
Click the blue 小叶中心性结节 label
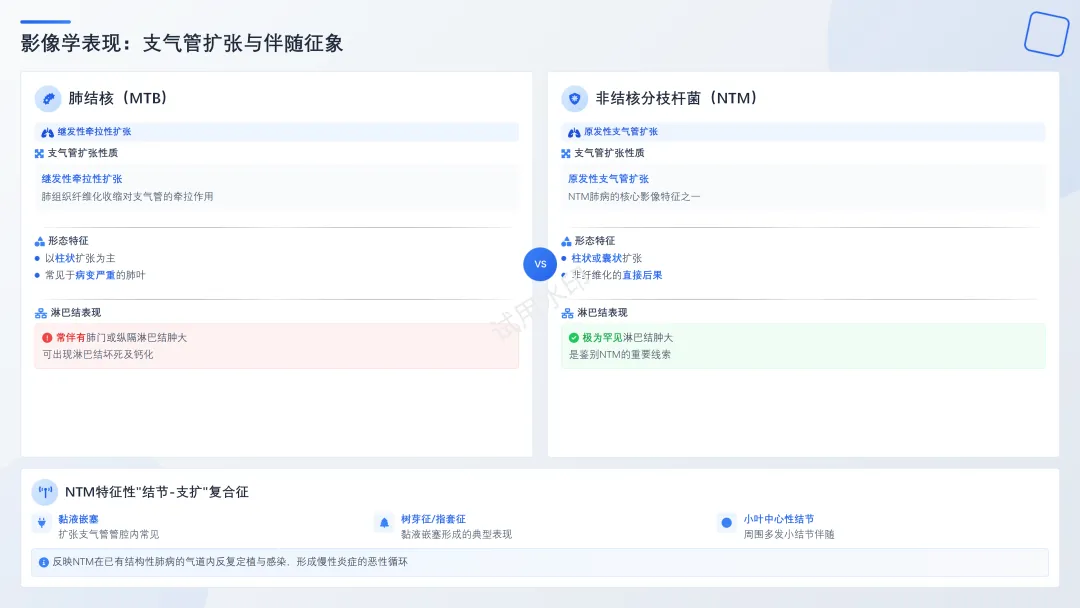(x=778, y=519)
